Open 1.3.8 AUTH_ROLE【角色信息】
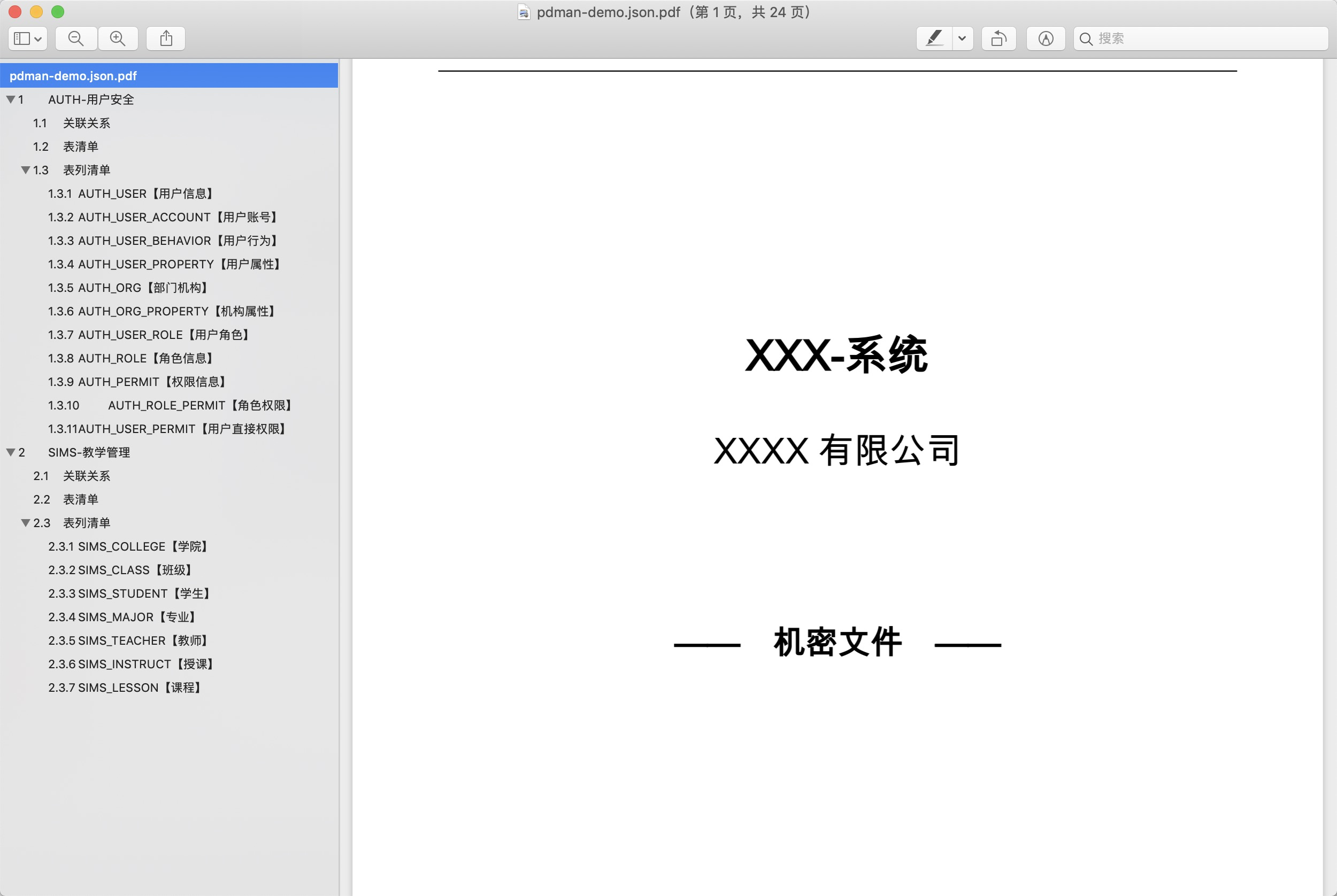This screenshot has height=896, width=1337. 132,358
